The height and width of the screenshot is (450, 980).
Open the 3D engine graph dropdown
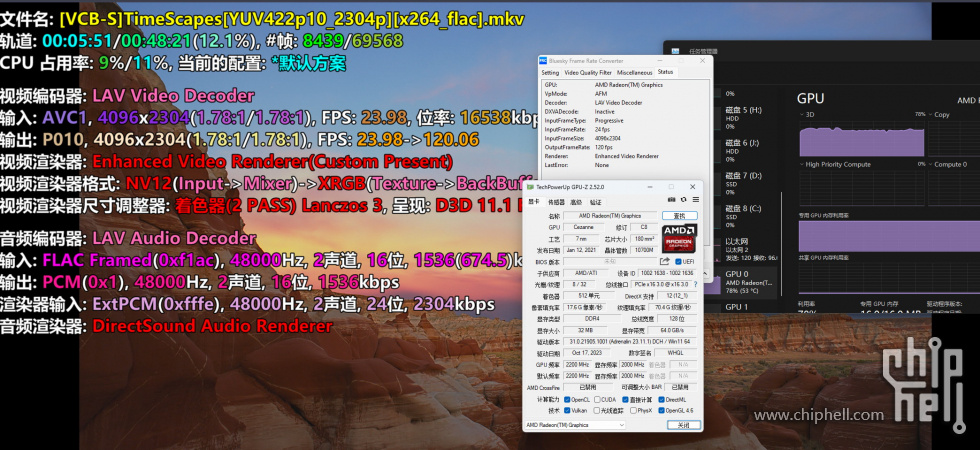pos(802,114)
